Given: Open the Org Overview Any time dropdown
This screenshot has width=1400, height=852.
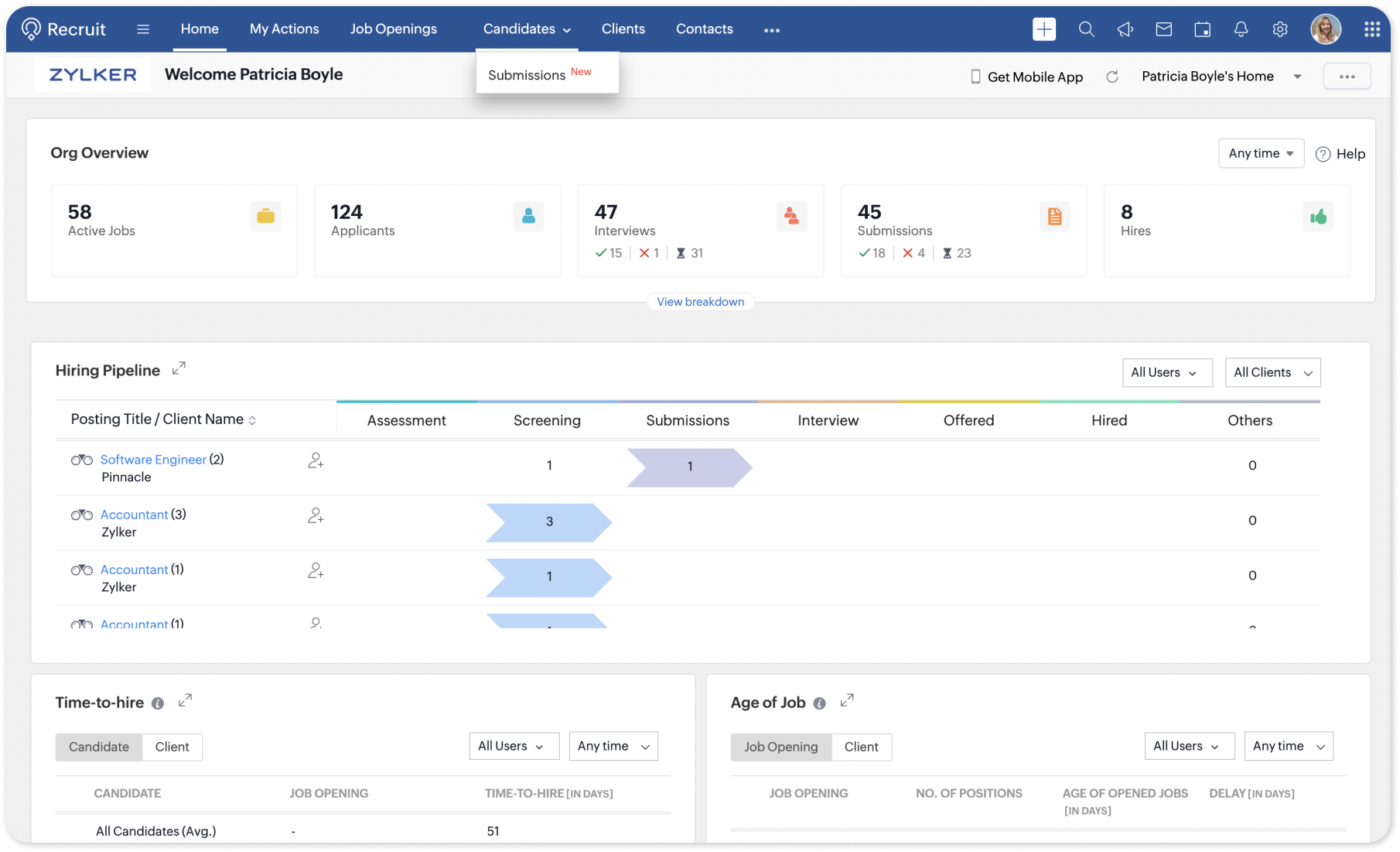Looking at the screenshot, I should point(1260,153).
